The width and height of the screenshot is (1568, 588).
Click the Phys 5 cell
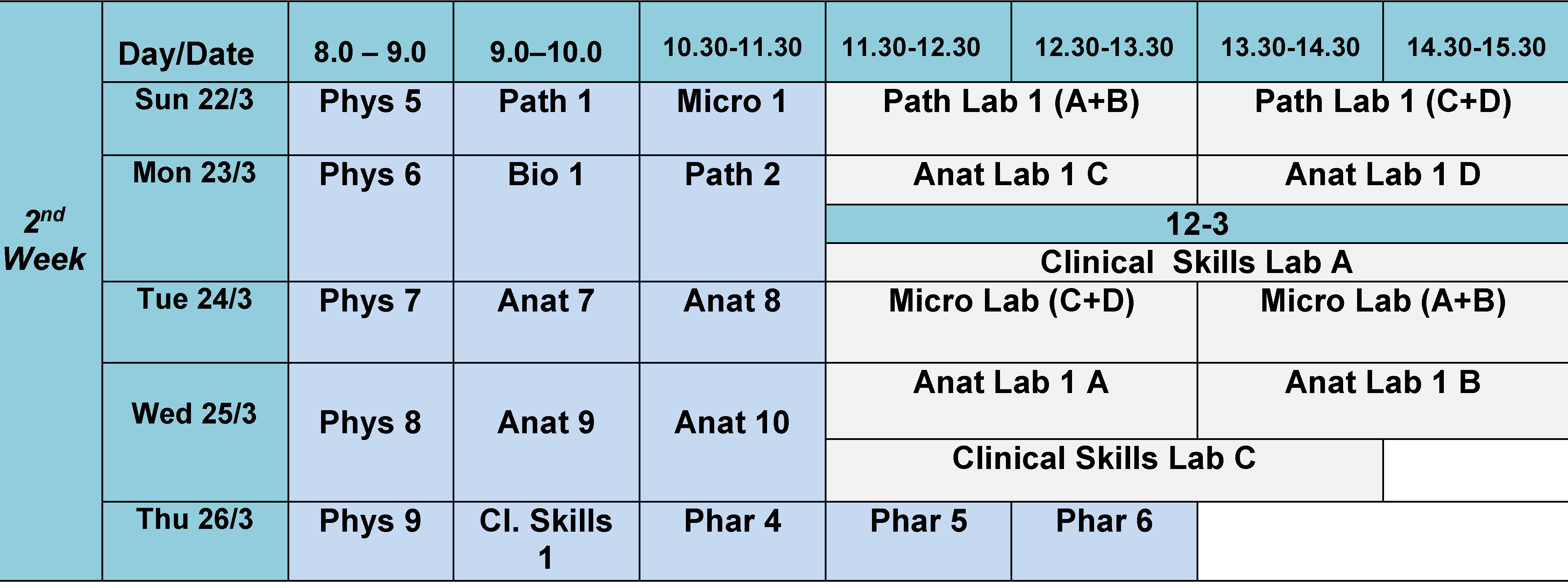[370, 102]
